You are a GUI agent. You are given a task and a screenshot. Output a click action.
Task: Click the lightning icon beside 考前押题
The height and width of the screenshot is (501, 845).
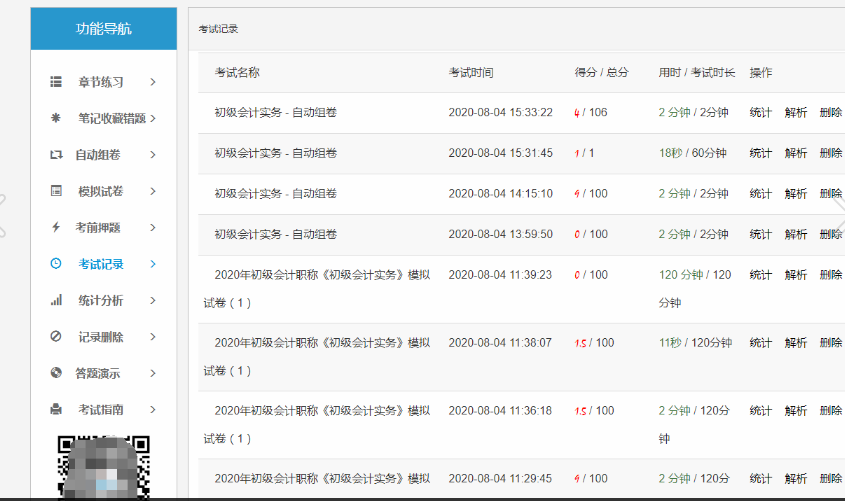56,227
